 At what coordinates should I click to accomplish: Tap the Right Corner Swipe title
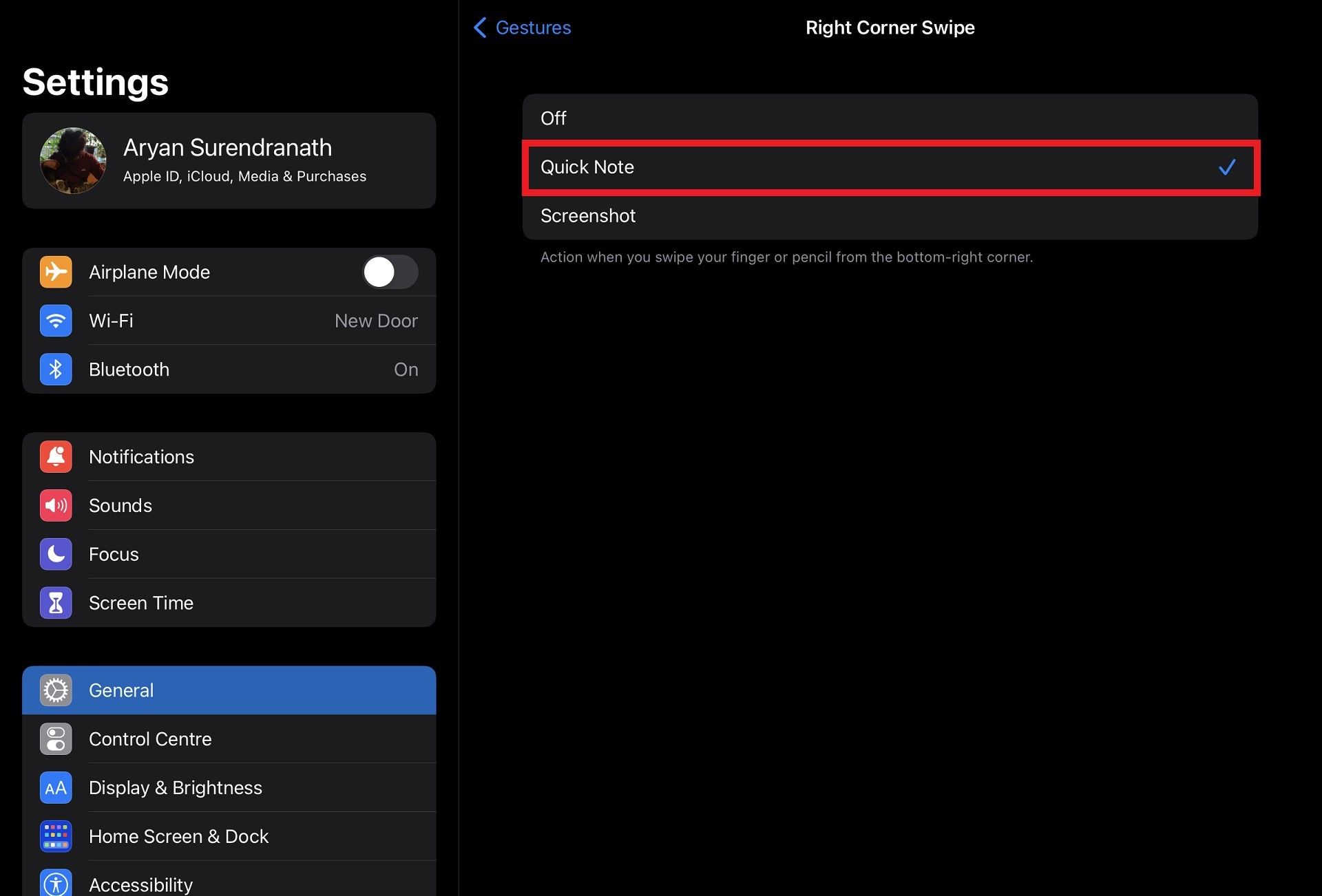click(x=890, y=28)
